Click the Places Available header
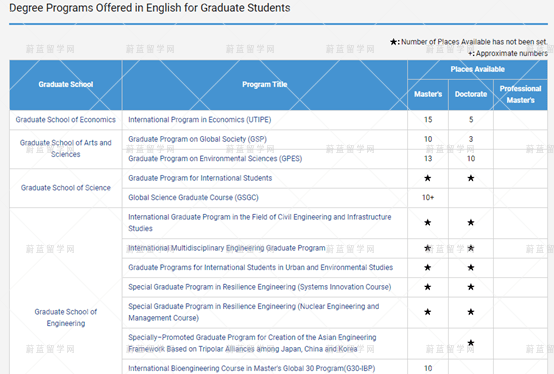Screen dimensions: 554x374 [477, 69]
